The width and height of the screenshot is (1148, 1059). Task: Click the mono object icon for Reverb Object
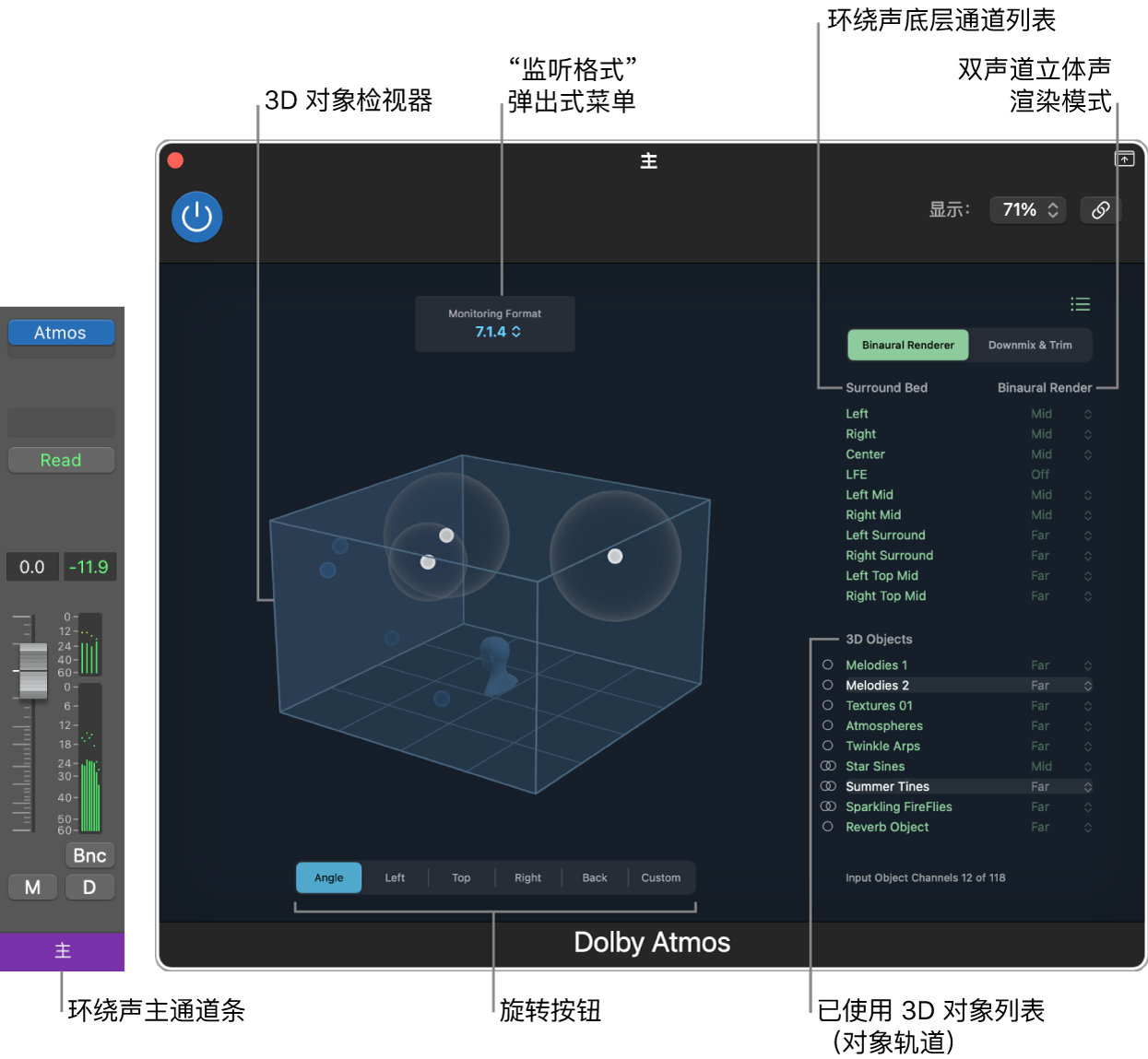pos(827,827)
